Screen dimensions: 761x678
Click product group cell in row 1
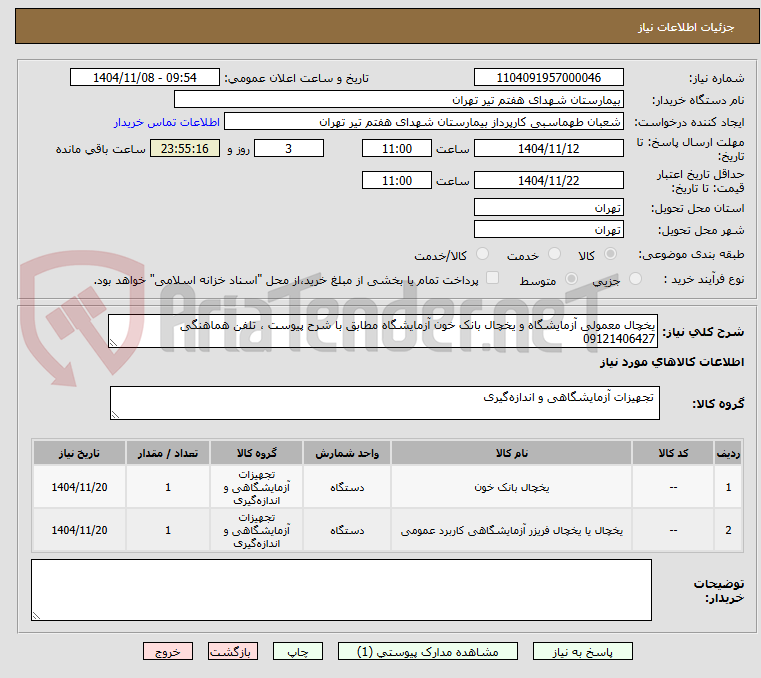click(x=256, y=487)
